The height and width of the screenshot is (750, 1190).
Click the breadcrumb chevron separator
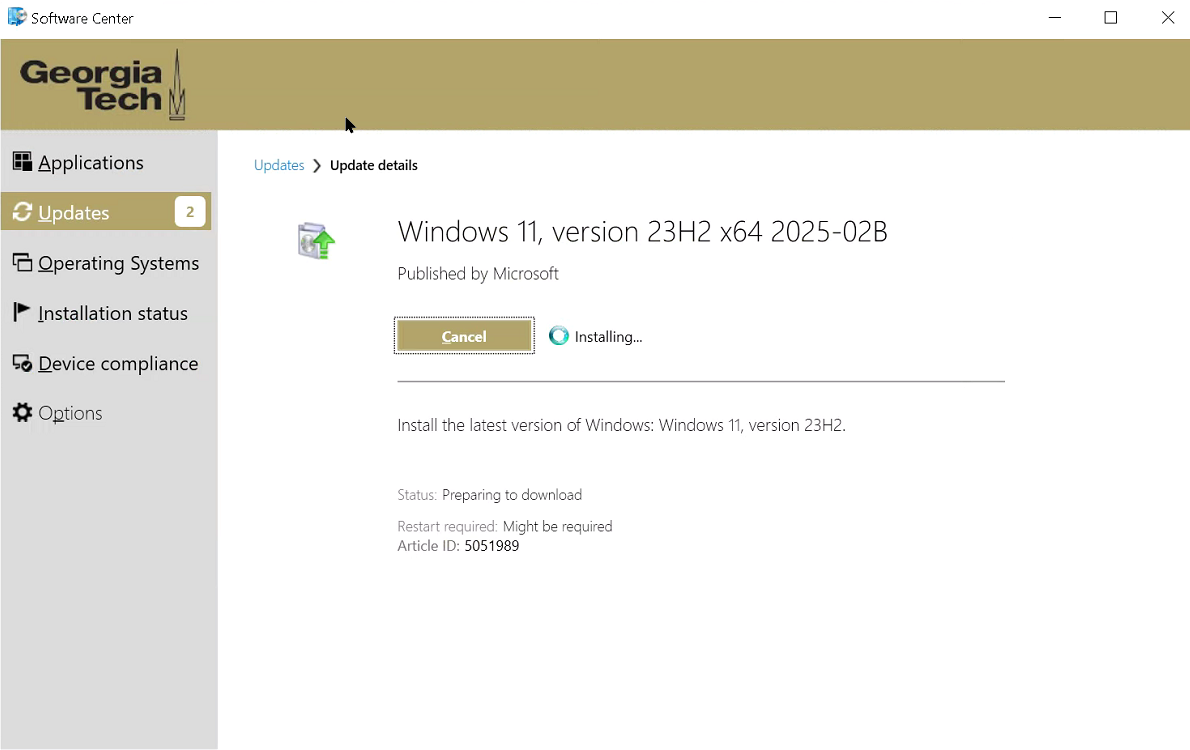pyautogui.click(x=316, y=165)
